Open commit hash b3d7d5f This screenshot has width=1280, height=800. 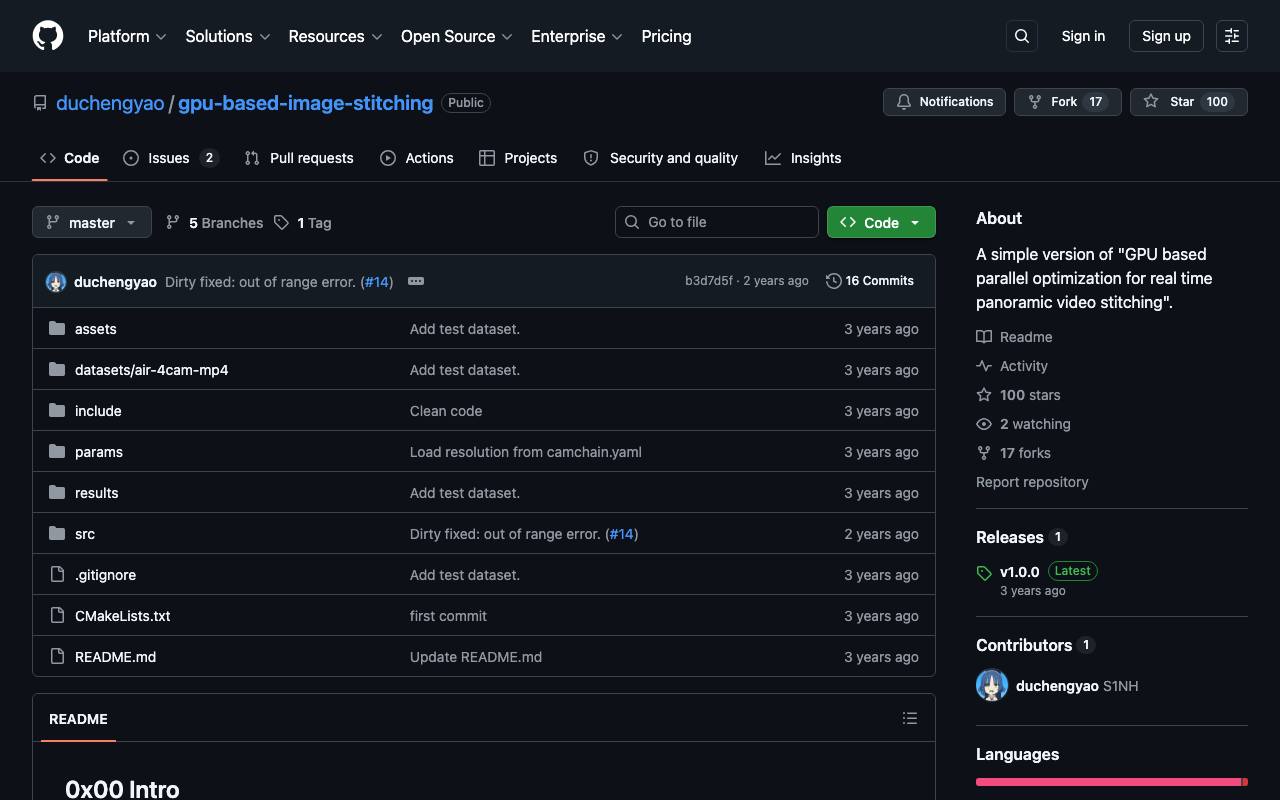pos(709,281)
